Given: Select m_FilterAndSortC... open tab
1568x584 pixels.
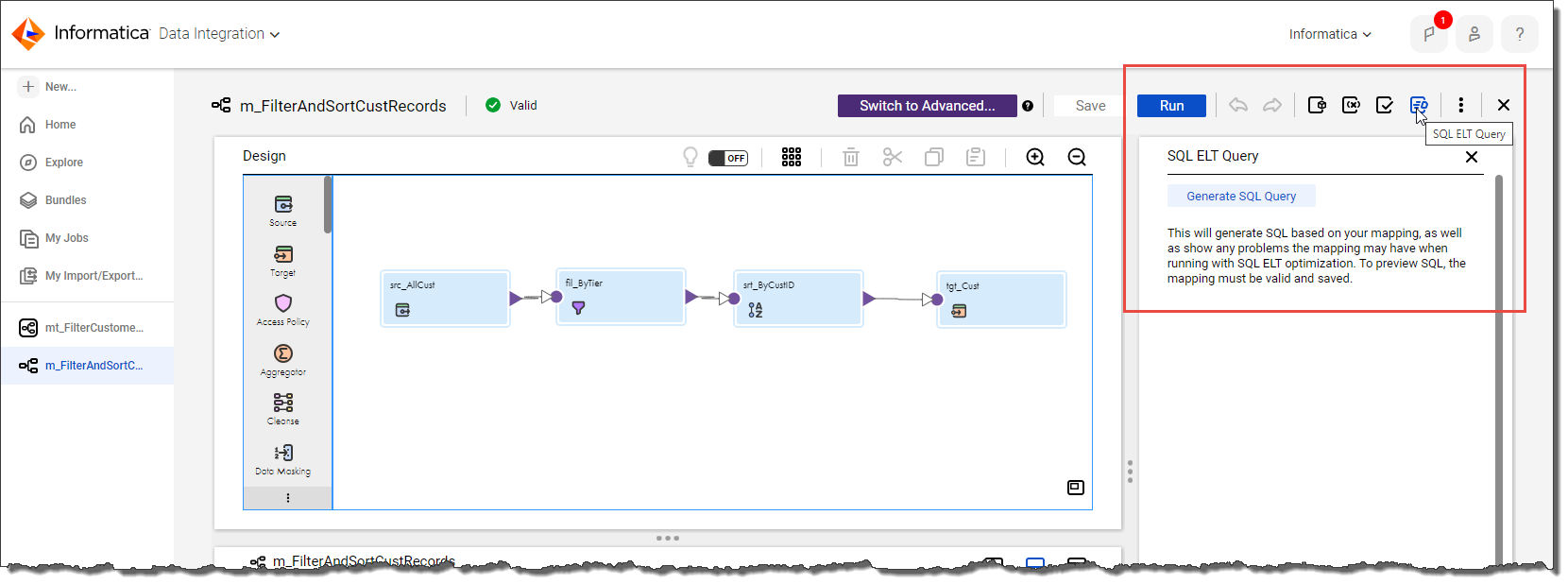Looking at the screenshot, I should pyautogui.click(x=87, y=366).
